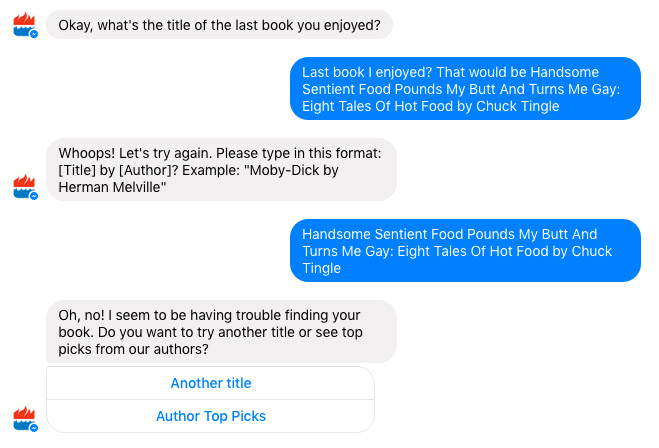Click the Messenger badge on the bottom bot avatar

click(x=34, y=428)
